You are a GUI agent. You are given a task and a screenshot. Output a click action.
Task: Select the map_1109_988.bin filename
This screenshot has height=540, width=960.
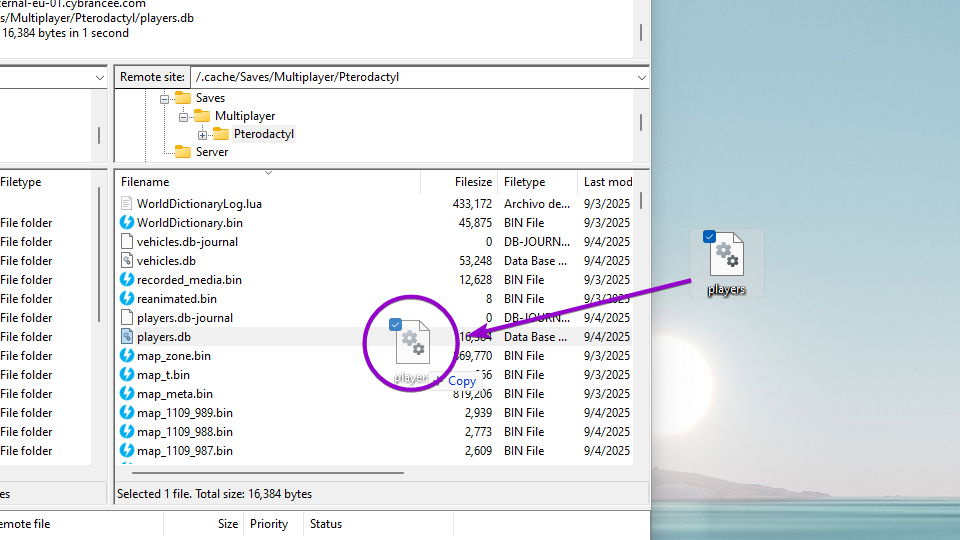[185, 432]
